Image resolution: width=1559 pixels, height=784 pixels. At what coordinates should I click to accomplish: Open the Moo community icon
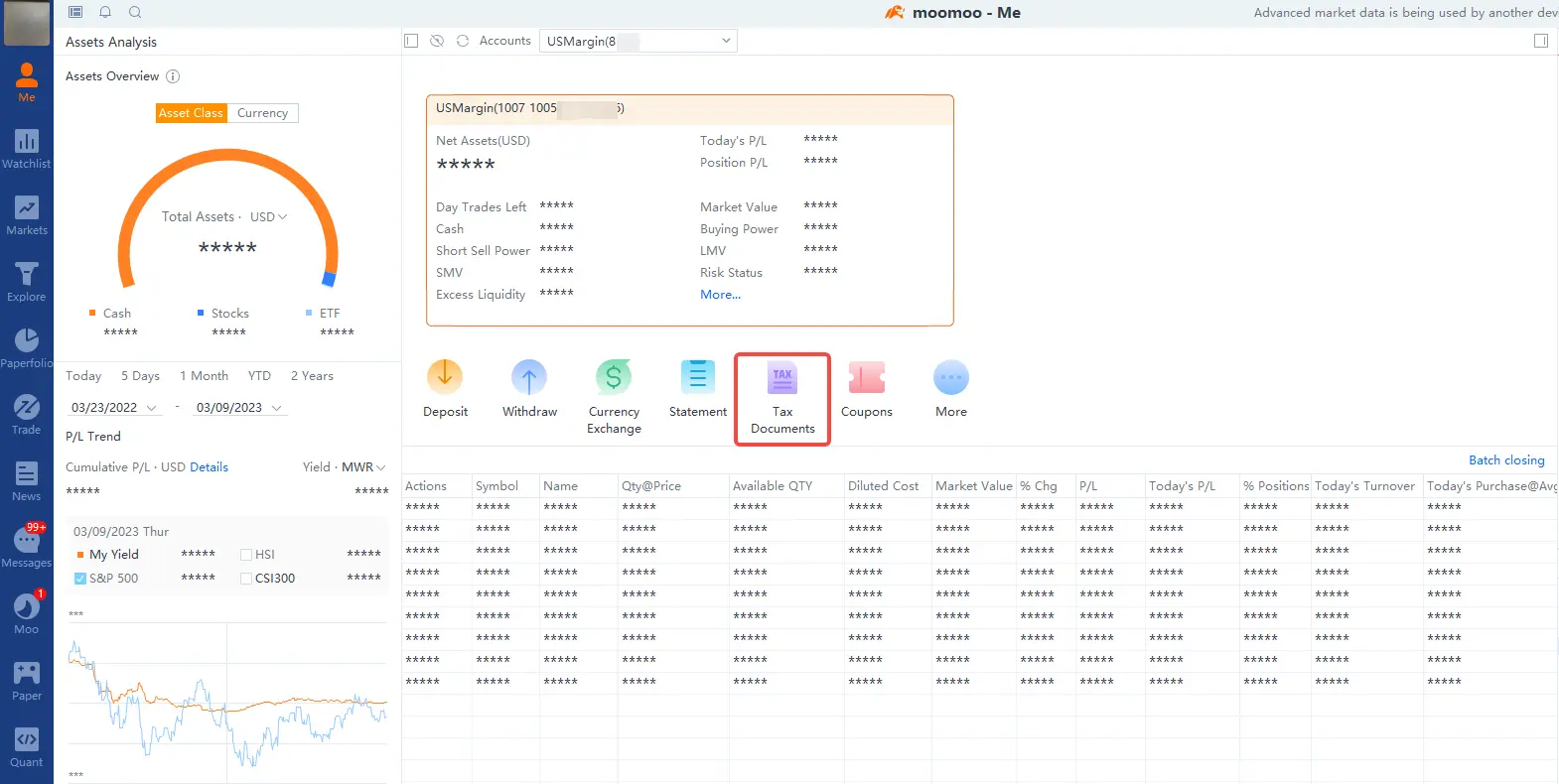[x=27, y=613]
